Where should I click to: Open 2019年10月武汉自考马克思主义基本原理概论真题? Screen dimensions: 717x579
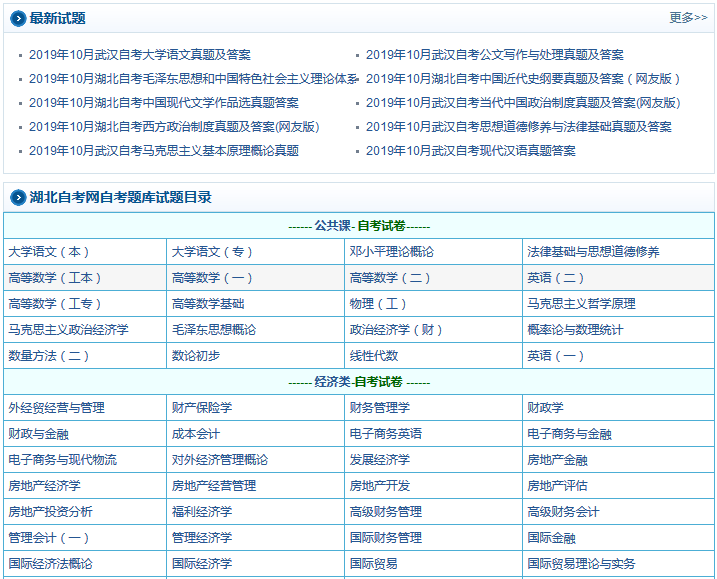point(164,150)
